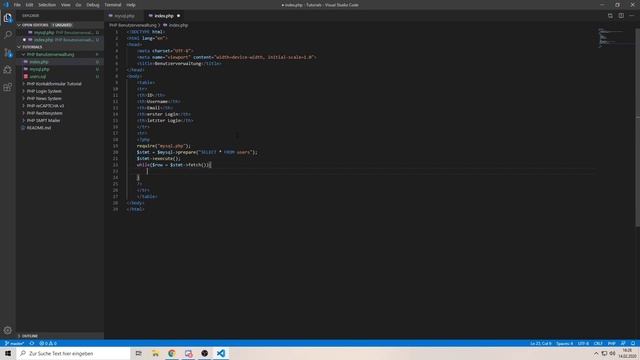Collapse the TUTORIALS workspace section

tap(60, 47)
